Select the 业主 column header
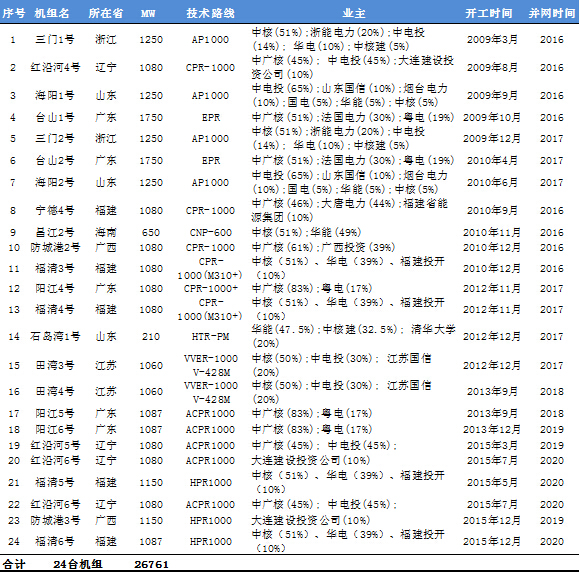Screen dimensions: 580x573 (x=354, y=13)
